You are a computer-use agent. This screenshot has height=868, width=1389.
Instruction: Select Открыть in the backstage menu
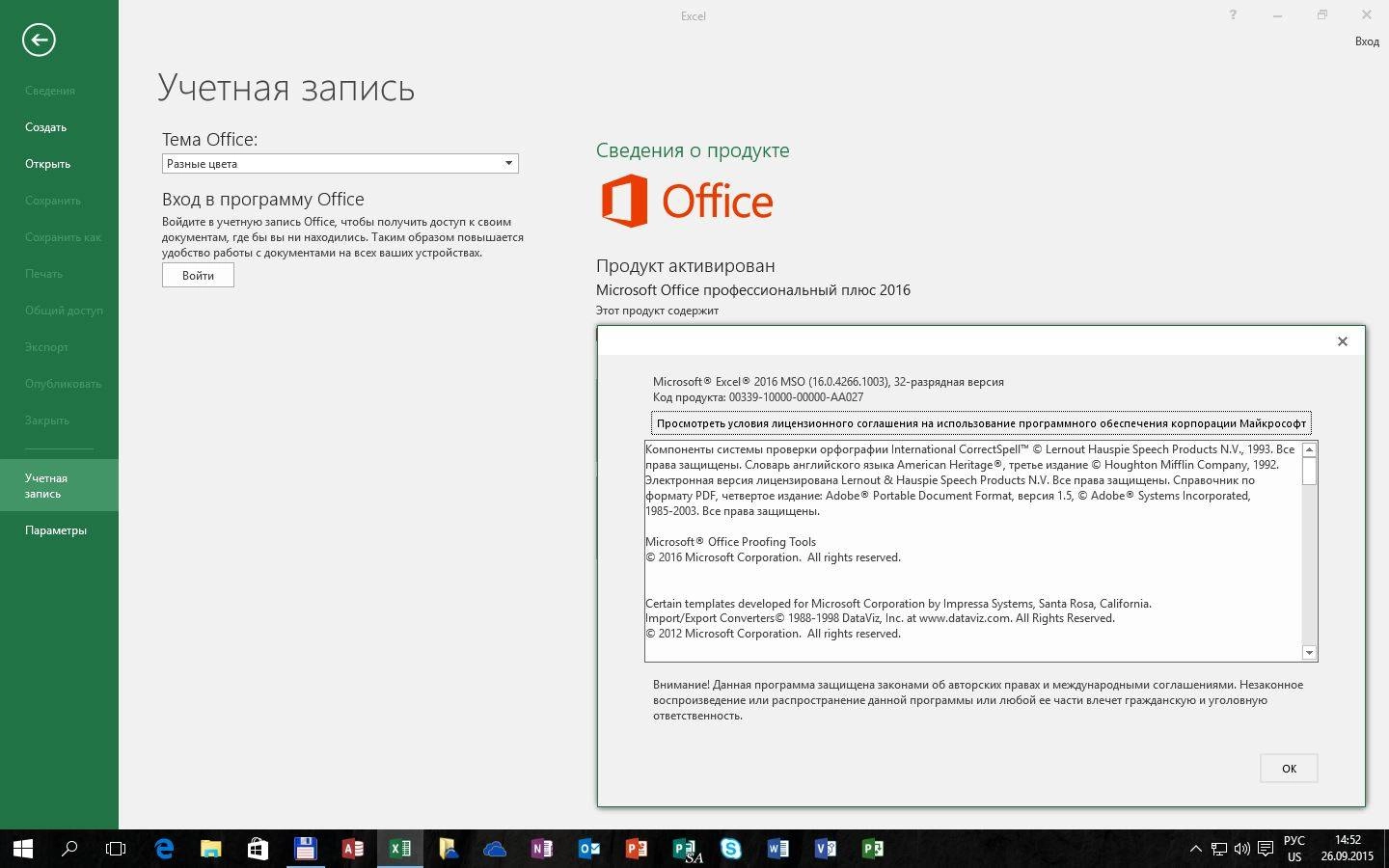tap(47, 164)
